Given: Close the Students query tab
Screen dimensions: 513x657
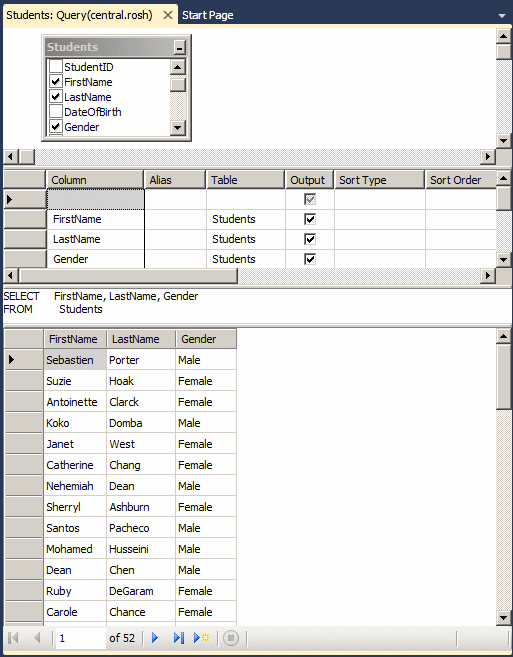Looking at the screenshot, I should pyautogui.click(x=168, y=16).
